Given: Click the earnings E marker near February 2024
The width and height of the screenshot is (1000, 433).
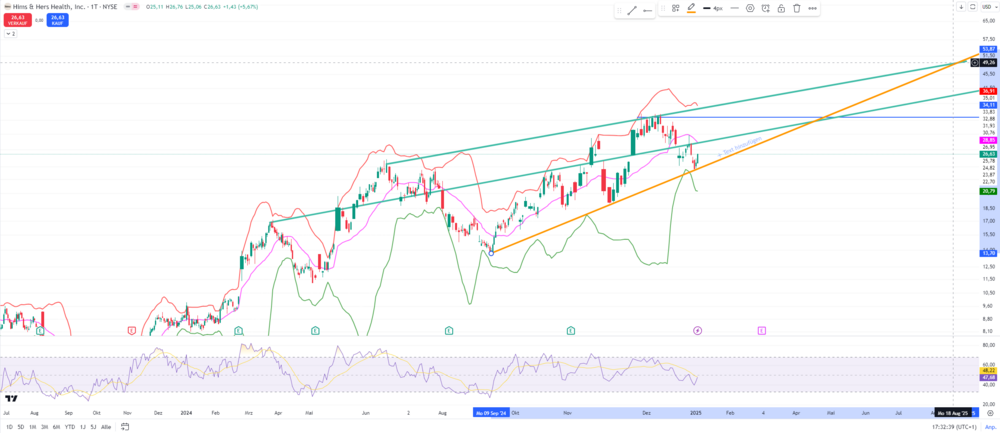Looking at the screenshot, I should [239, 330].
